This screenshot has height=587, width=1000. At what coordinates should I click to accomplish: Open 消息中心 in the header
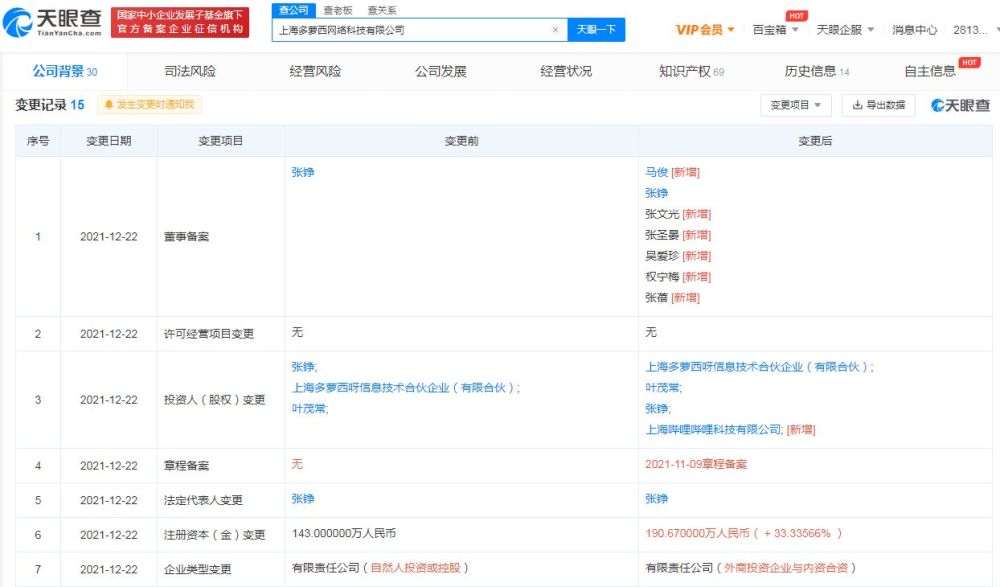[915, 30]
